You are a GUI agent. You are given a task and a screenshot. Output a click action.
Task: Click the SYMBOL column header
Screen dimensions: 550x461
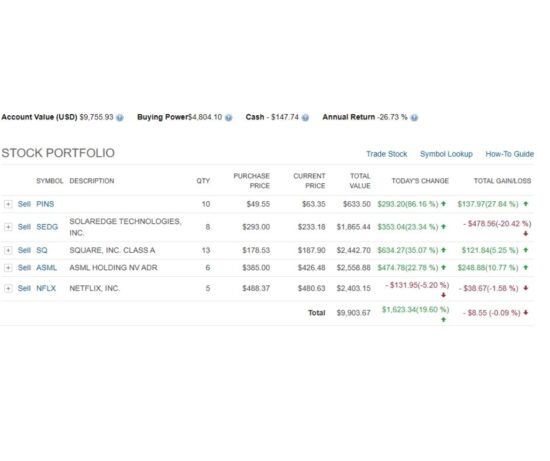[49, 181]
